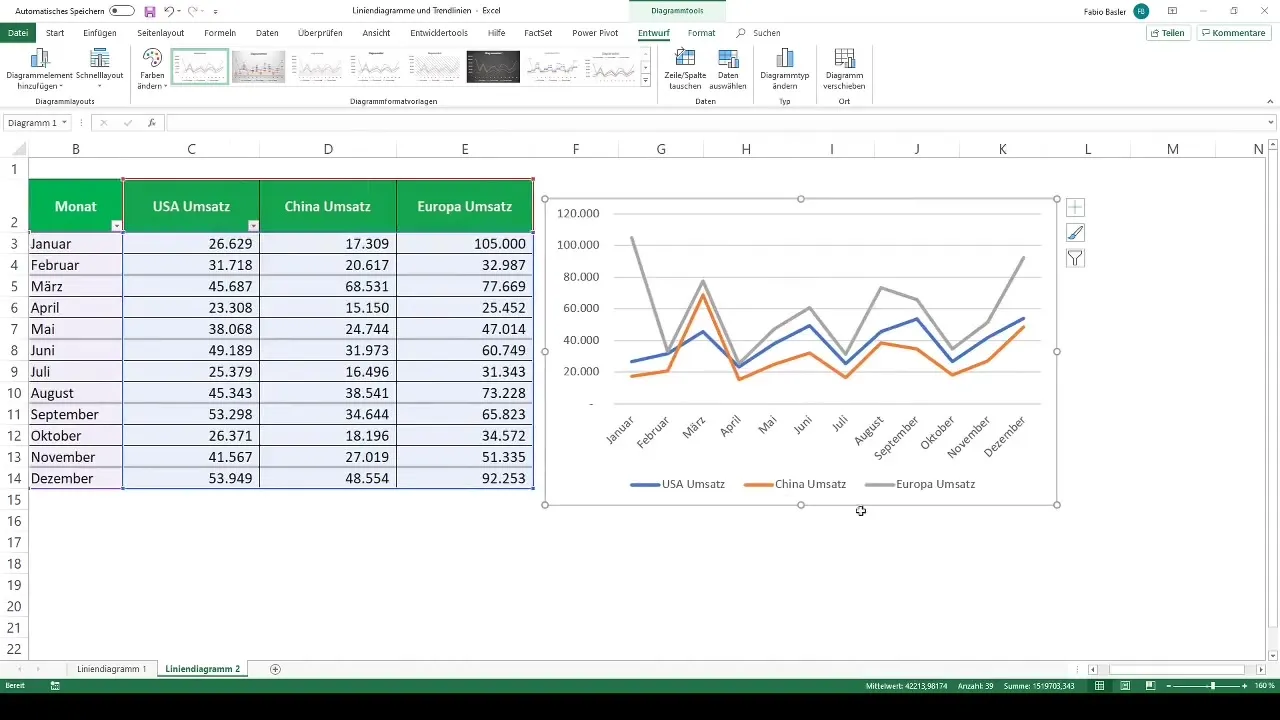Add a new sheet with plus icon
Viewport: 1280px width, 720px height.
(275, 669)
